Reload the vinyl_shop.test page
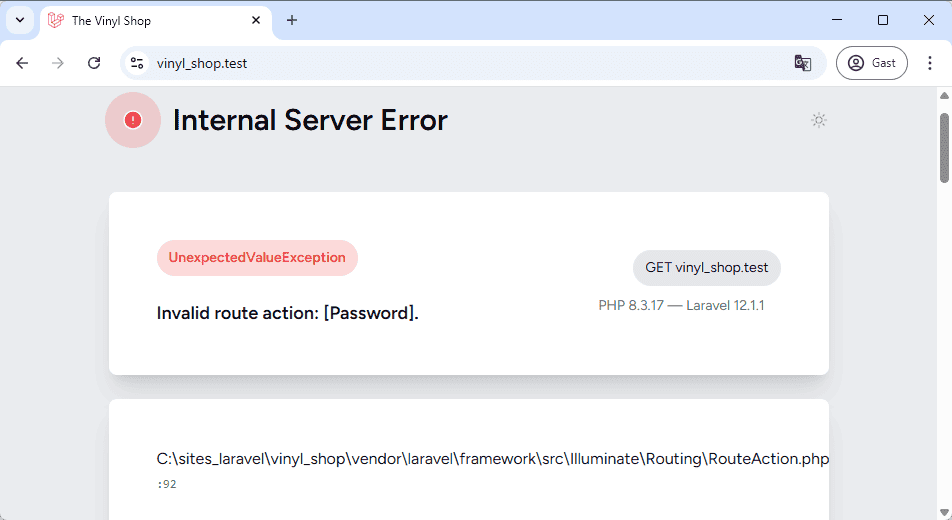The height and width of the screenshot is (520, 952). click(94, 63)
